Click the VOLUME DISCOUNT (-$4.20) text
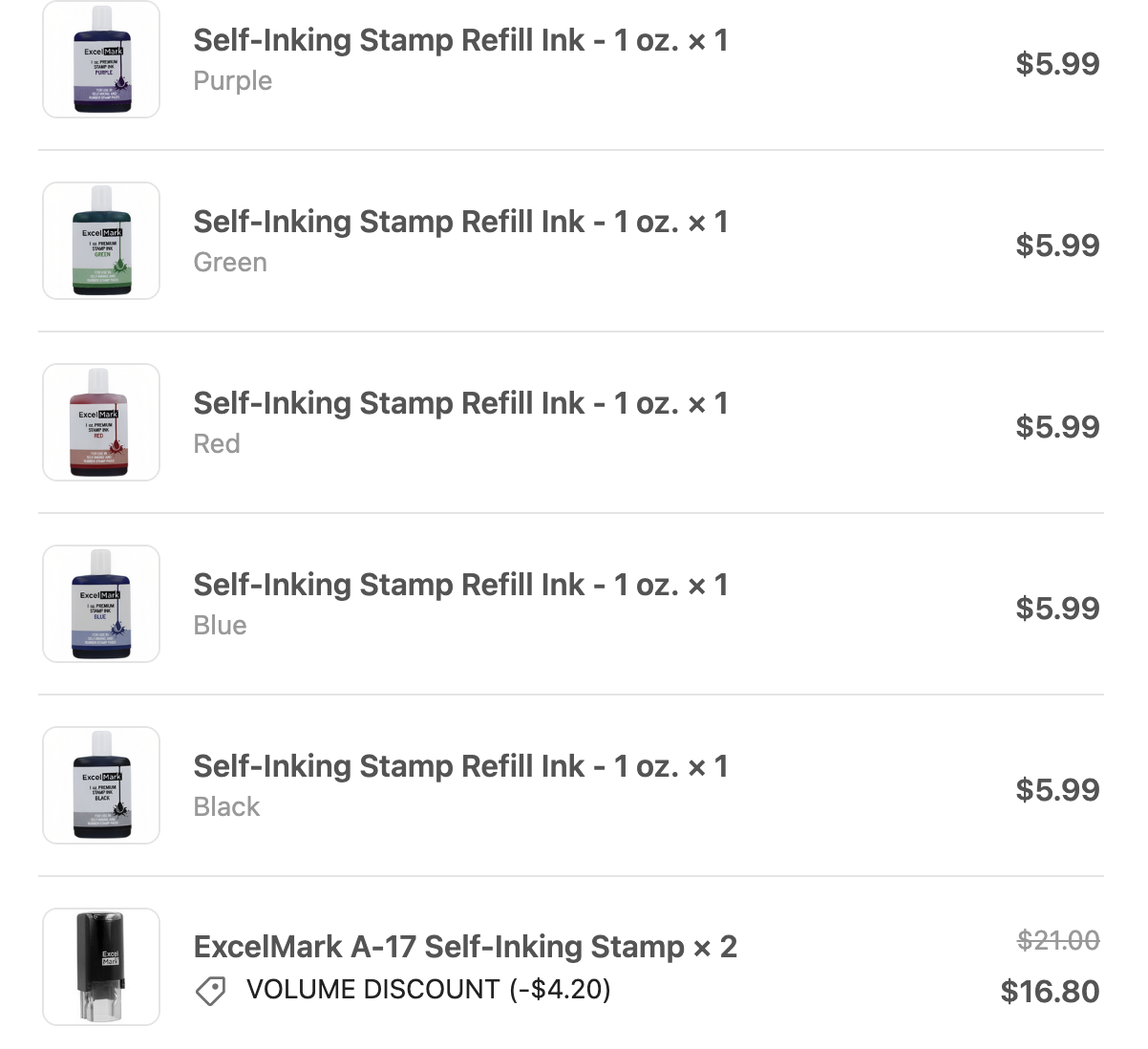The width and height of the screenshot is (1148, 1049). pos(428,990)
